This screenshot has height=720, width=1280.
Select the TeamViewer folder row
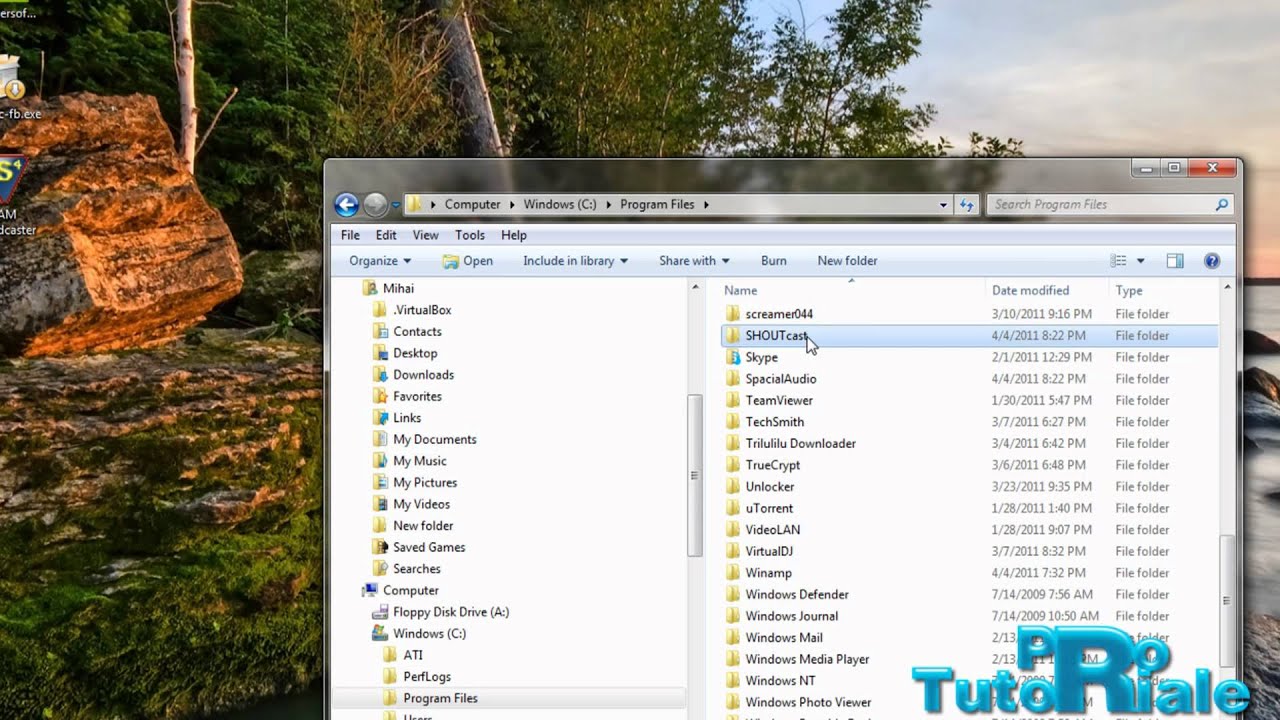[x=969, y=401]
